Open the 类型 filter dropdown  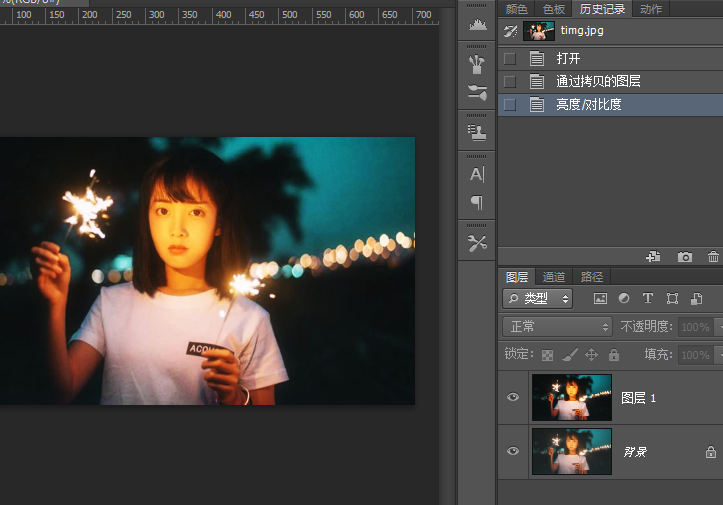click(x=538, y=298)
